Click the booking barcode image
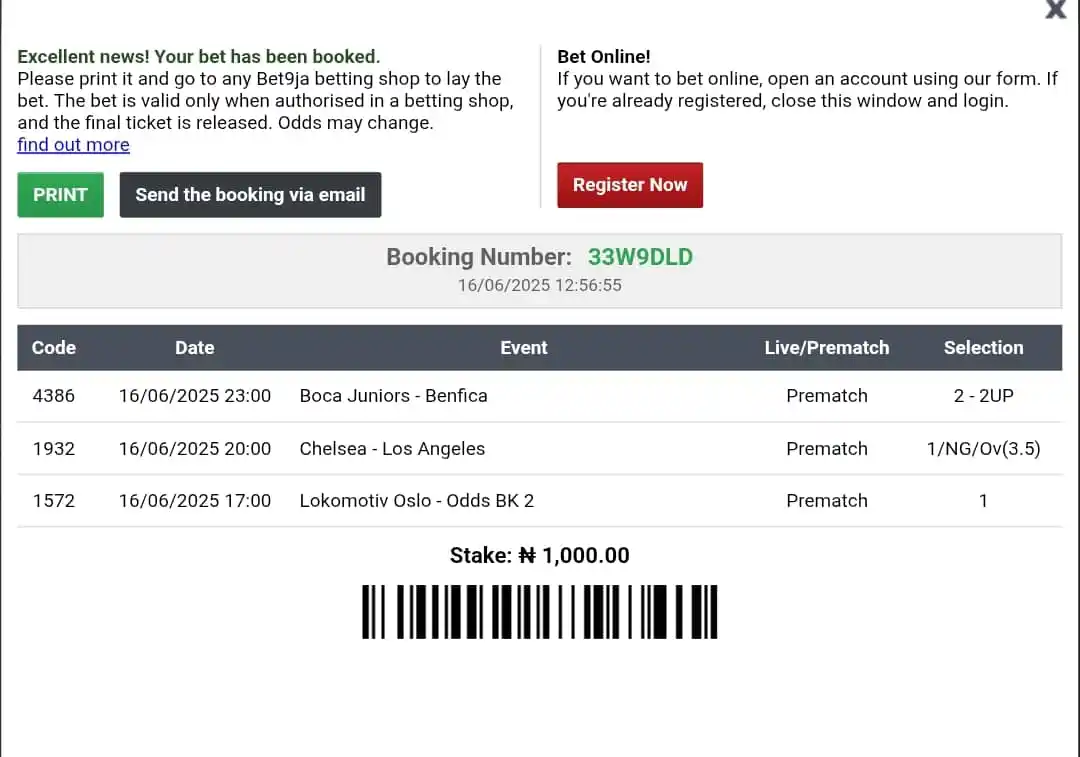Screen dimensions: 1080x757 [539, 612]
